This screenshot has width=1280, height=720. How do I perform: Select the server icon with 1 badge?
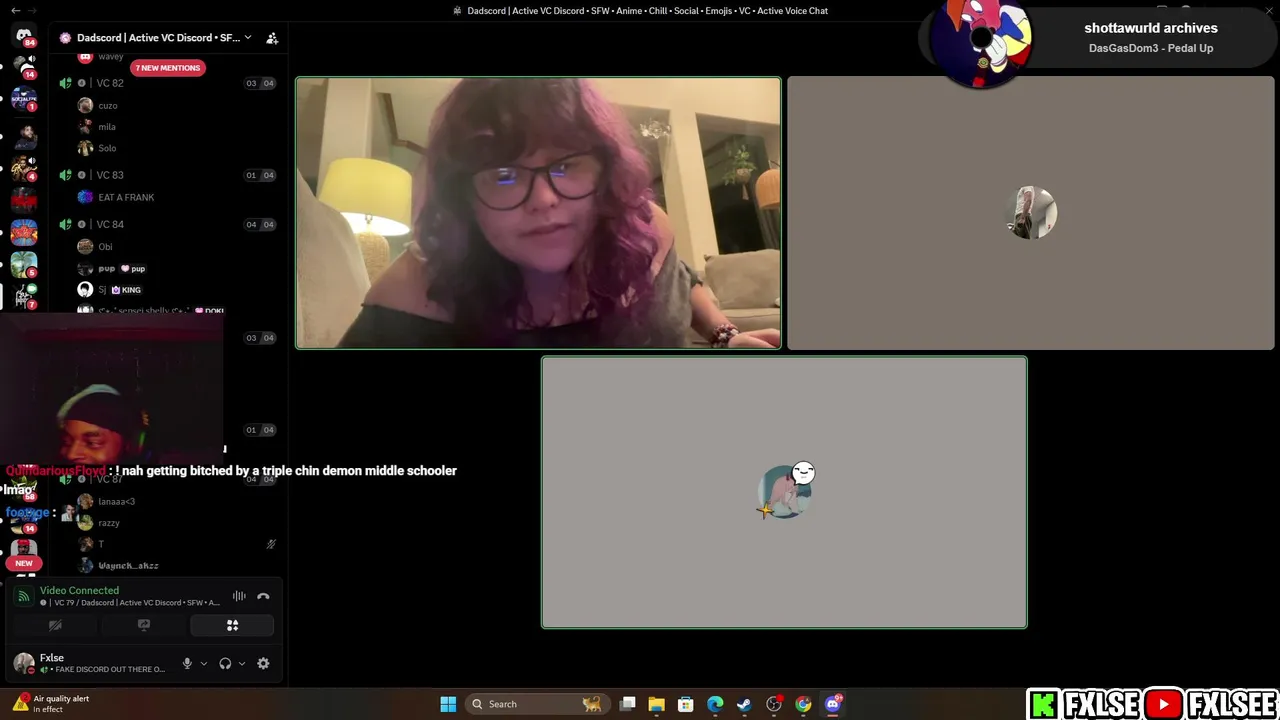pyautogui.click(x=24, y=98)
